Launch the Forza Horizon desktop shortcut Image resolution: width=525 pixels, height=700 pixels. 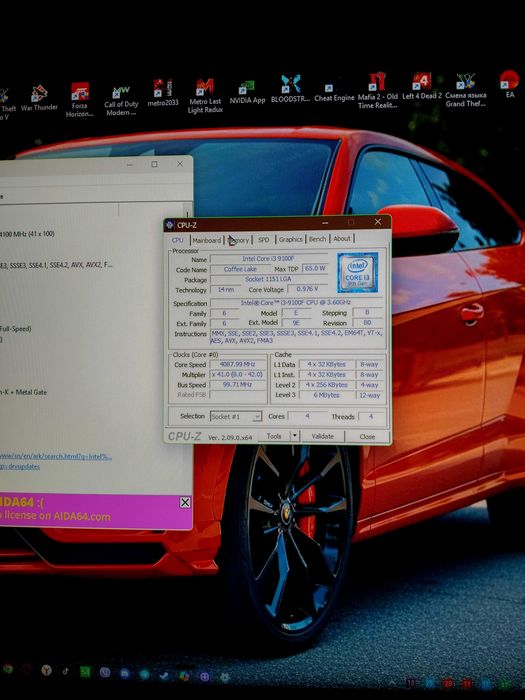[79, 100]
